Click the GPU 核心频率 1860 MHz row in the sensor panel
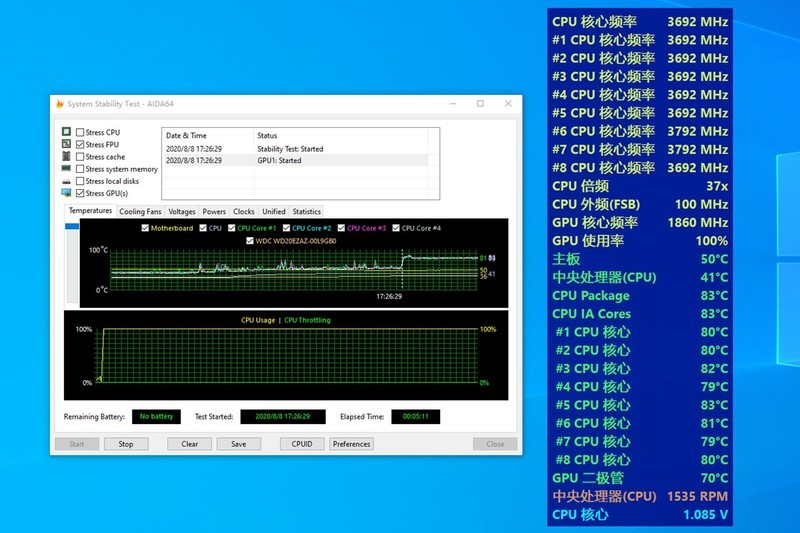This screenshot has height=533, width=800. point(640,222)
